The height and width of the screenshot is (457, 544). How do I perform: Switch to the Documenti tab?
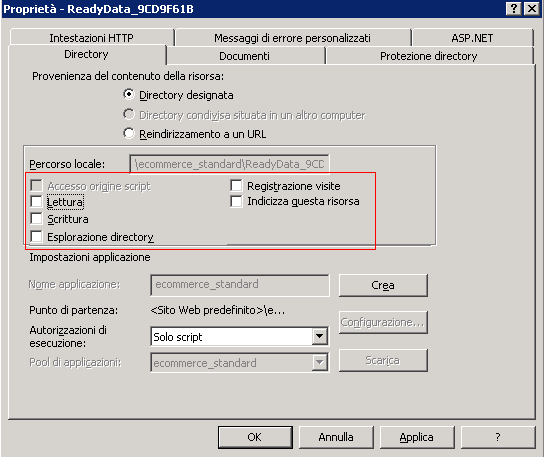(245, 56)
